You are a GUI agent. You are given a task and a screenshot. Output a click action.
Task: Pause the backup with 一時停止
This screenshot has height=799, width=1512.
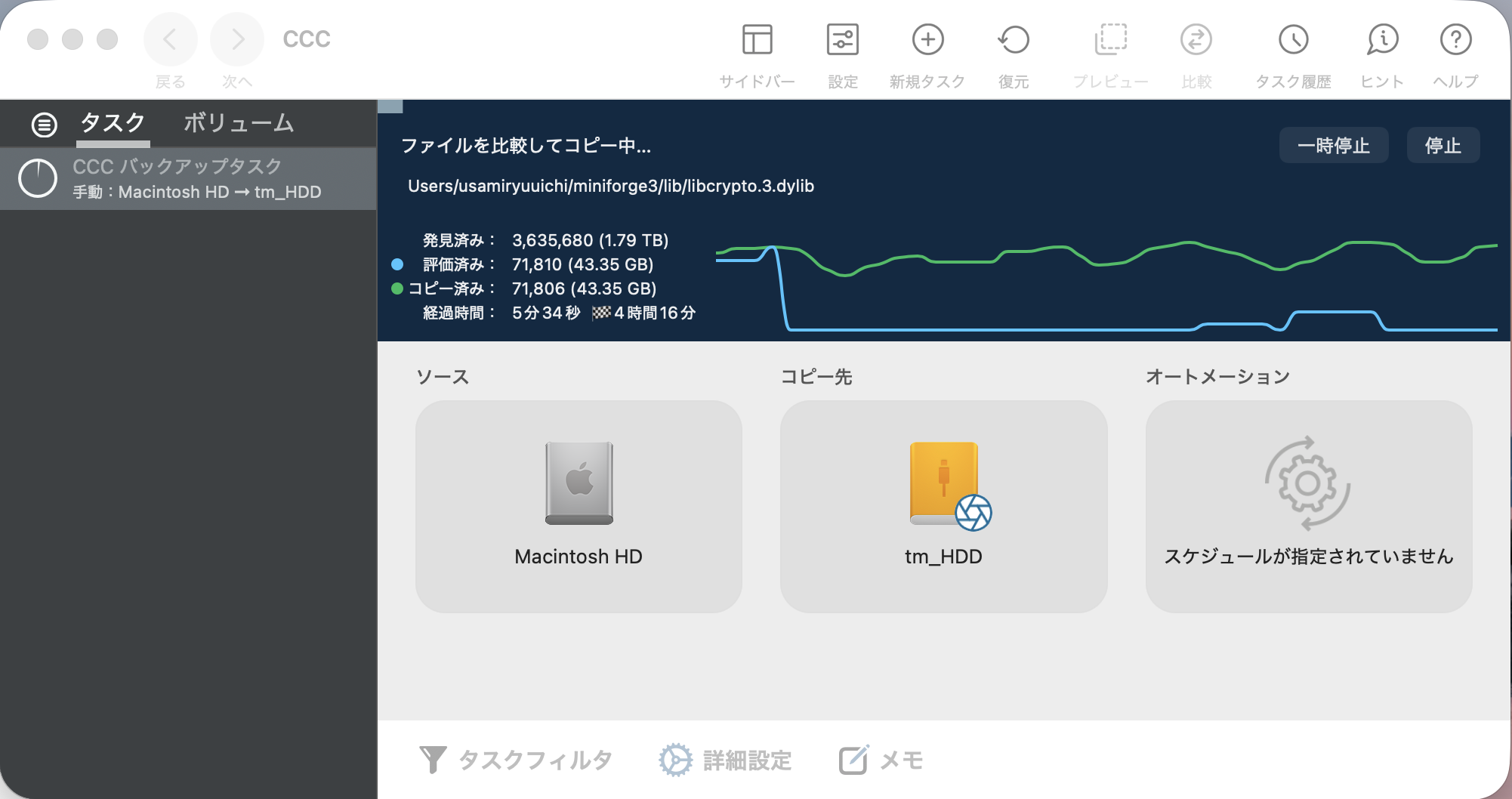(x=1333, y=145)
